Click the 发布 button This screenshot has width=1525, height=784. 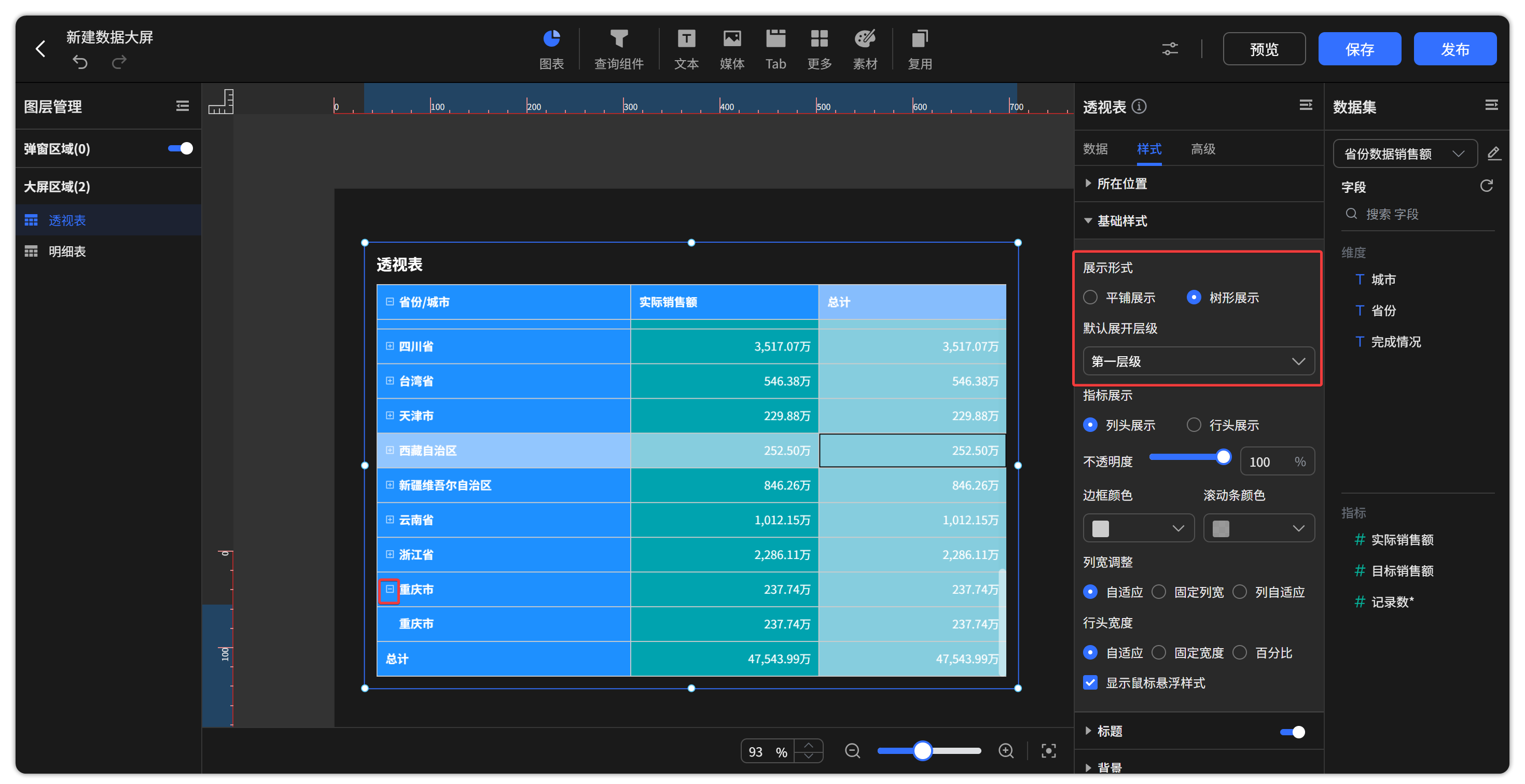(1455, 49)
